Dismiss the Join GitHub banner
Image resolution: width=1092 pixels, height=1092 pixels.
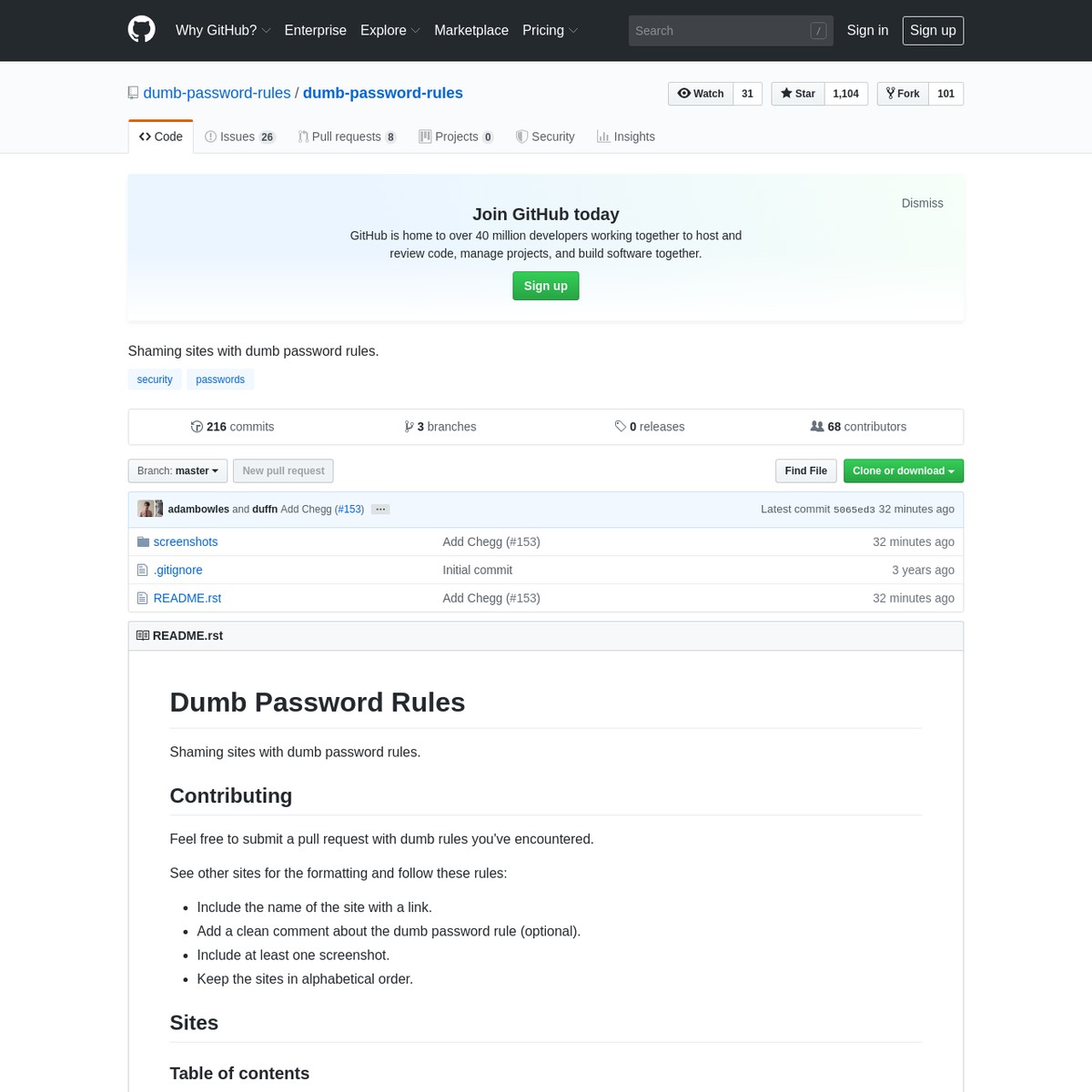923,203
